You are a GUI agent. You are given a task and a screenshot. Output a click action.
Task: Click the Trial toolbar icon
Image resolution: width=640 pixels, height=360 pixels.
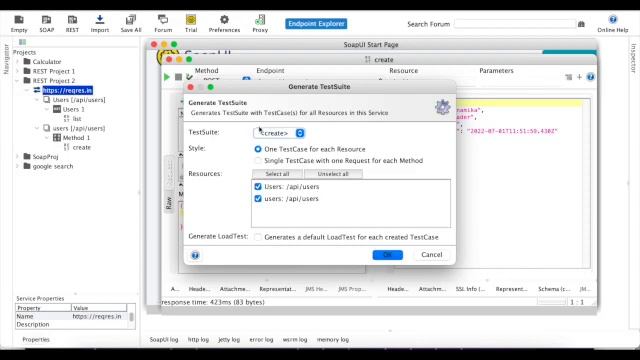[x=191, y=24]
